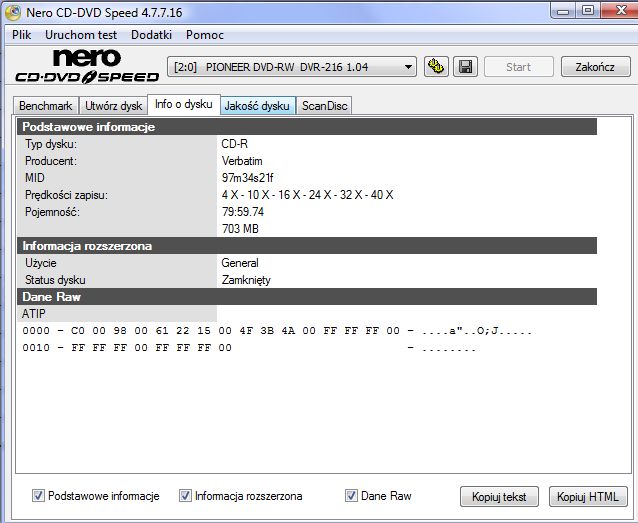Click the Start button
The height and width of the screenshot is (523, 638).
point(519,67)
